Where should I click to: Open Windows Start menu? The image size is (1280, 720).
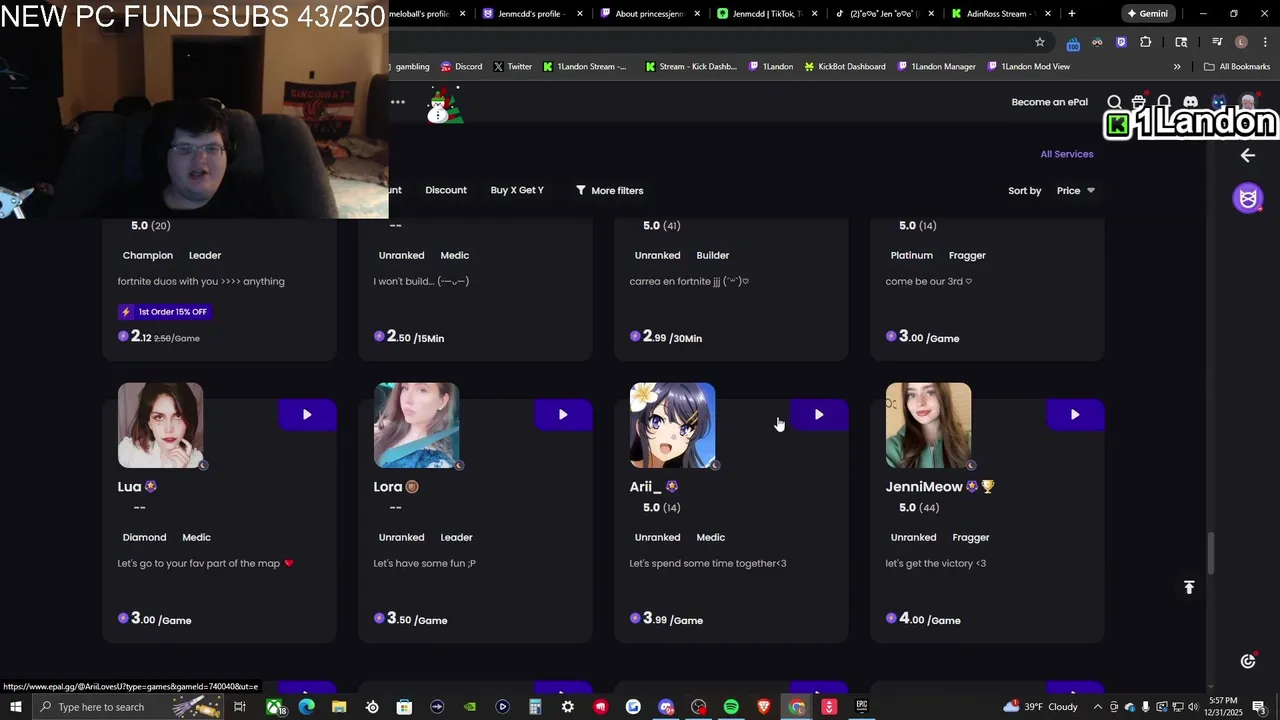tap(16, 707)
